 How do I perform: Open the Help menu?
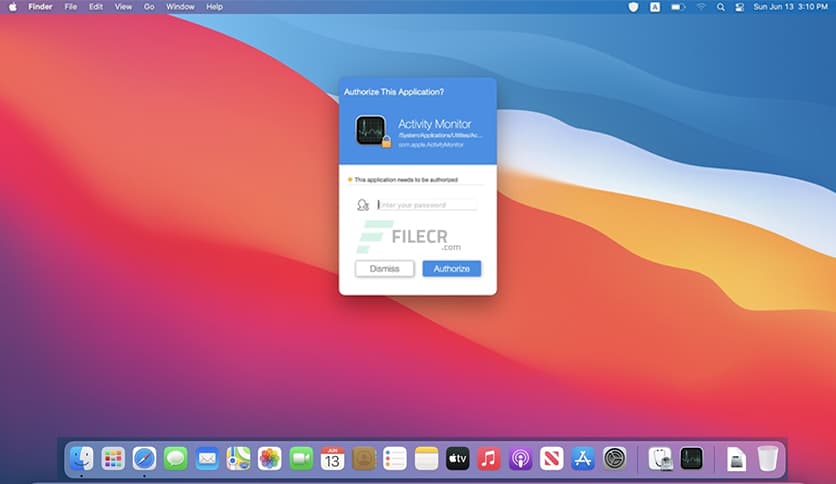tap(214, 7)
